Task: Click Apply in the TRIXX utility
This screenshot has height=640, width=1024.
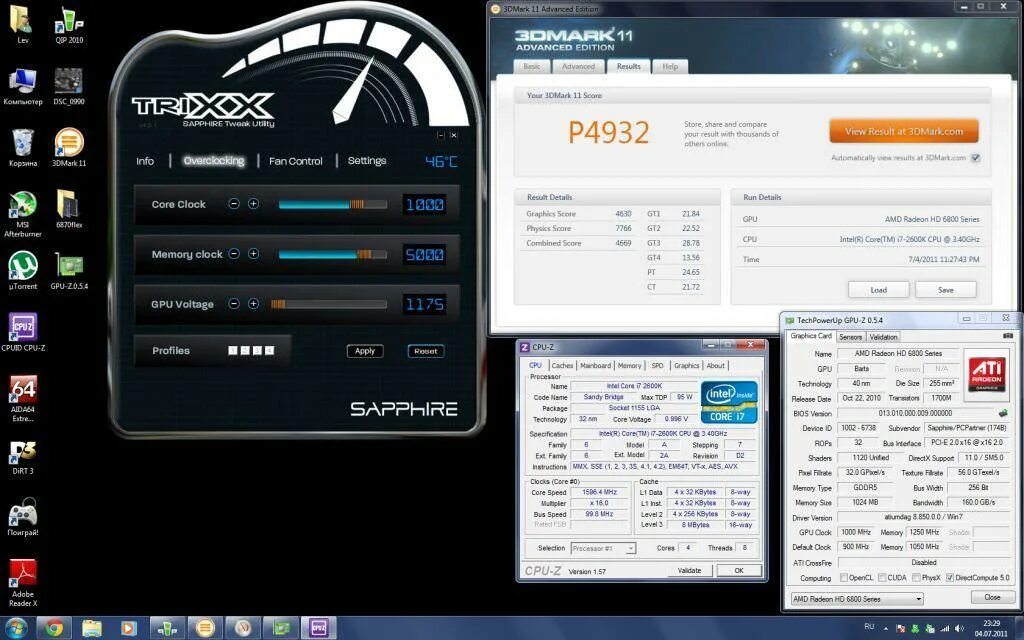Action: coord(365,351)
